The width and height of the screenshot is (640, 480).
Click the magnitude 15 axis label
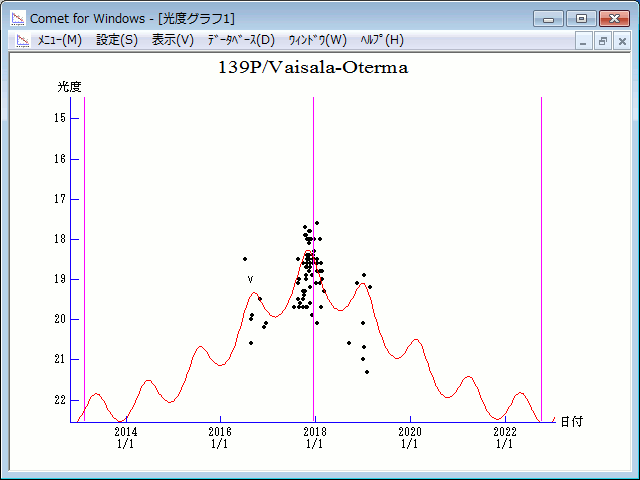click(x=60, y=118)
